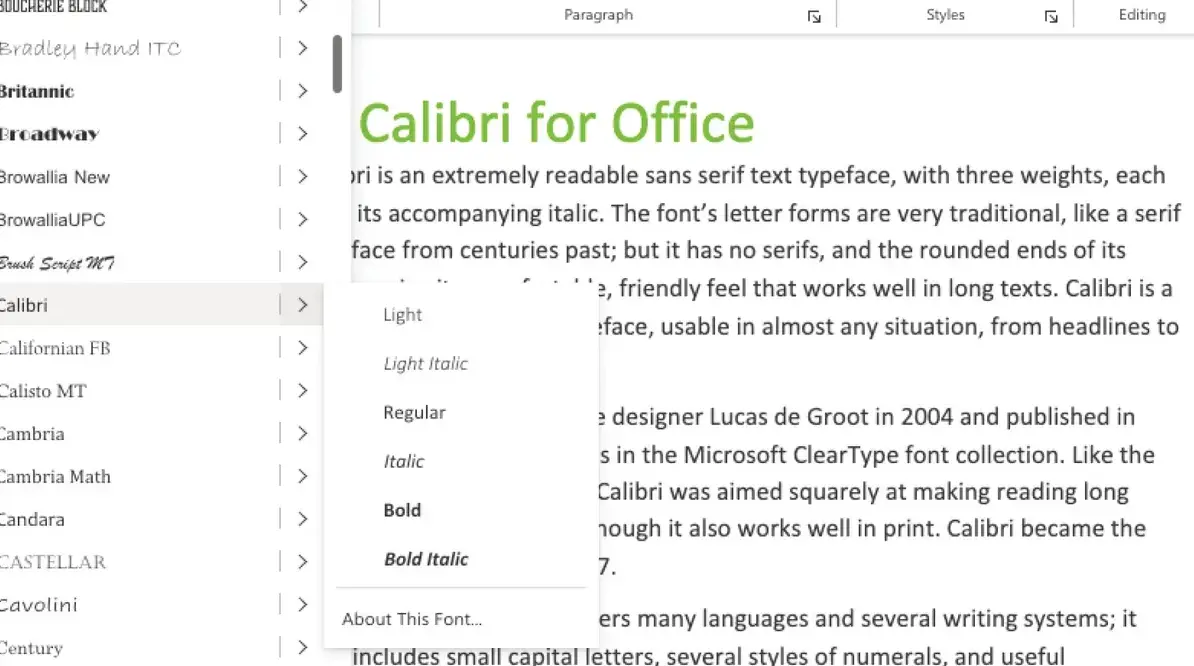
Task: Click the font list scrollbar thumb
Action: [337, 64]
